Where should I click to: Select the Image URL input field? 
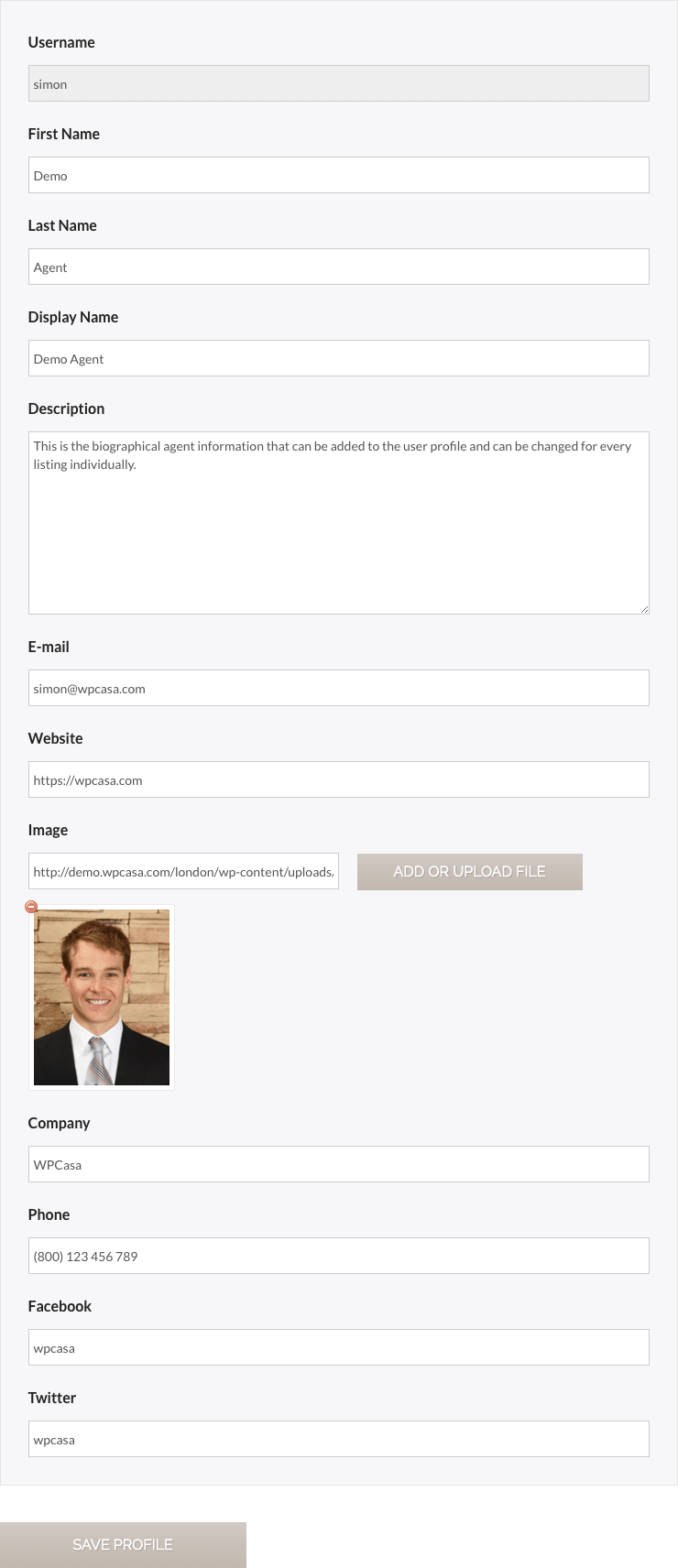pyautogui.click(x=183, y=871)
